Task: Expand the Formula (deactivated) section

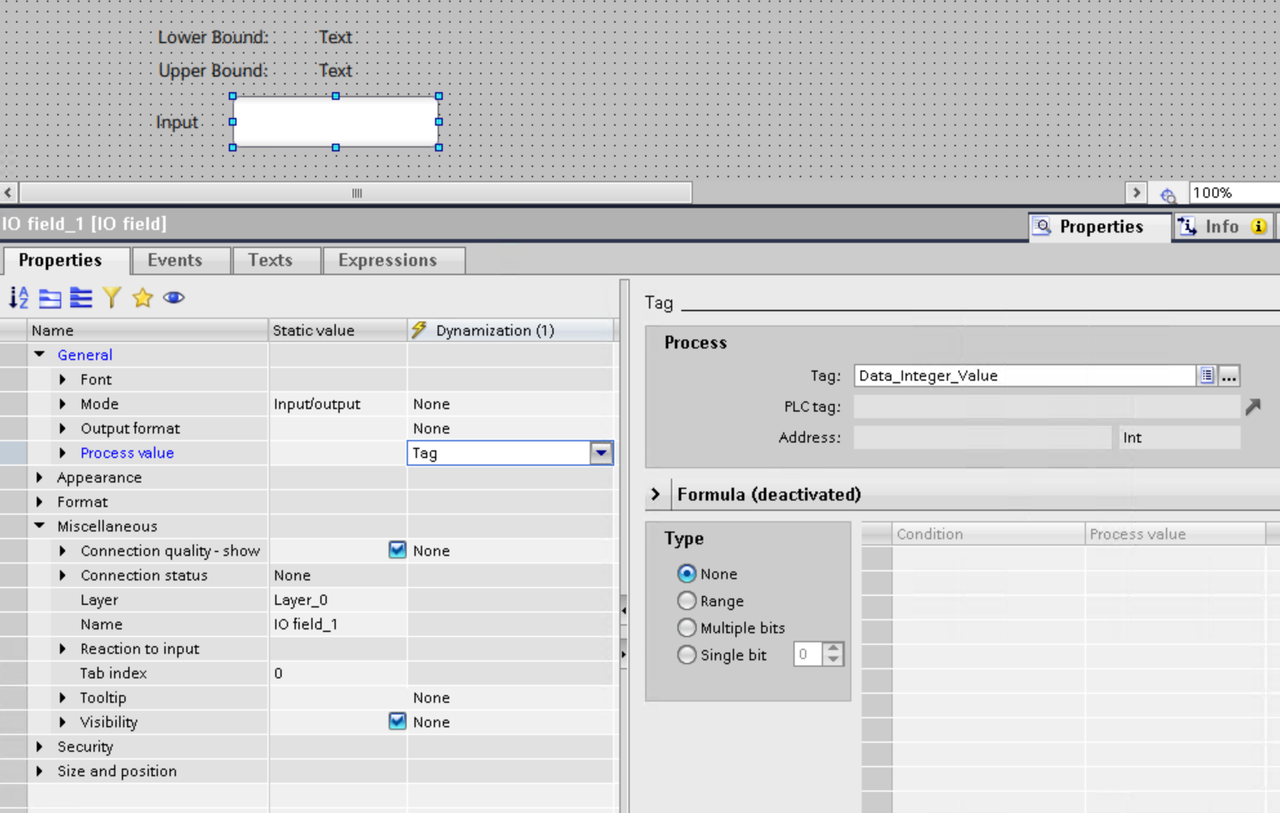Action: [656, 494]
